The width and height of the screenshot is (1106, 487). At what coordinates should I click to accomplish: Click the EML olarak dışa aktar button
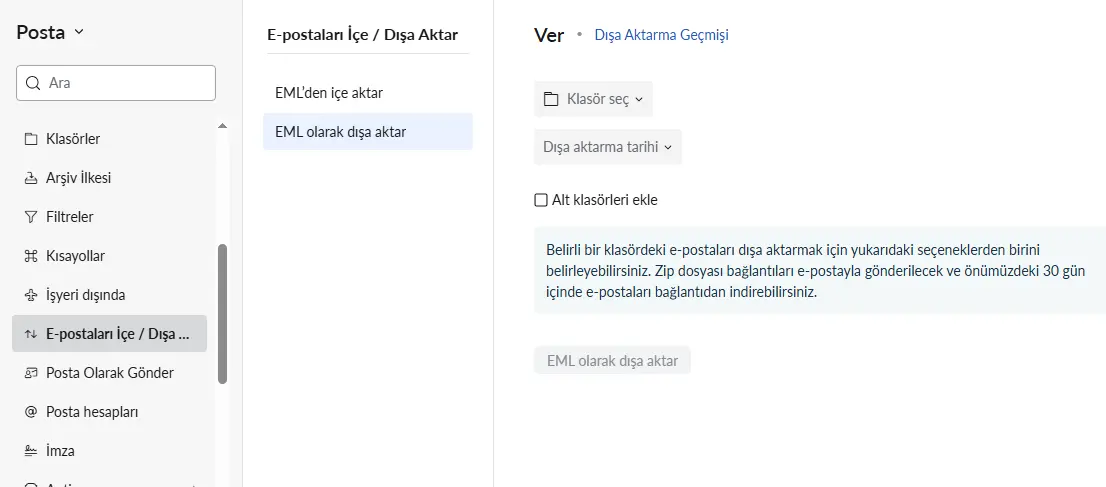612,361
